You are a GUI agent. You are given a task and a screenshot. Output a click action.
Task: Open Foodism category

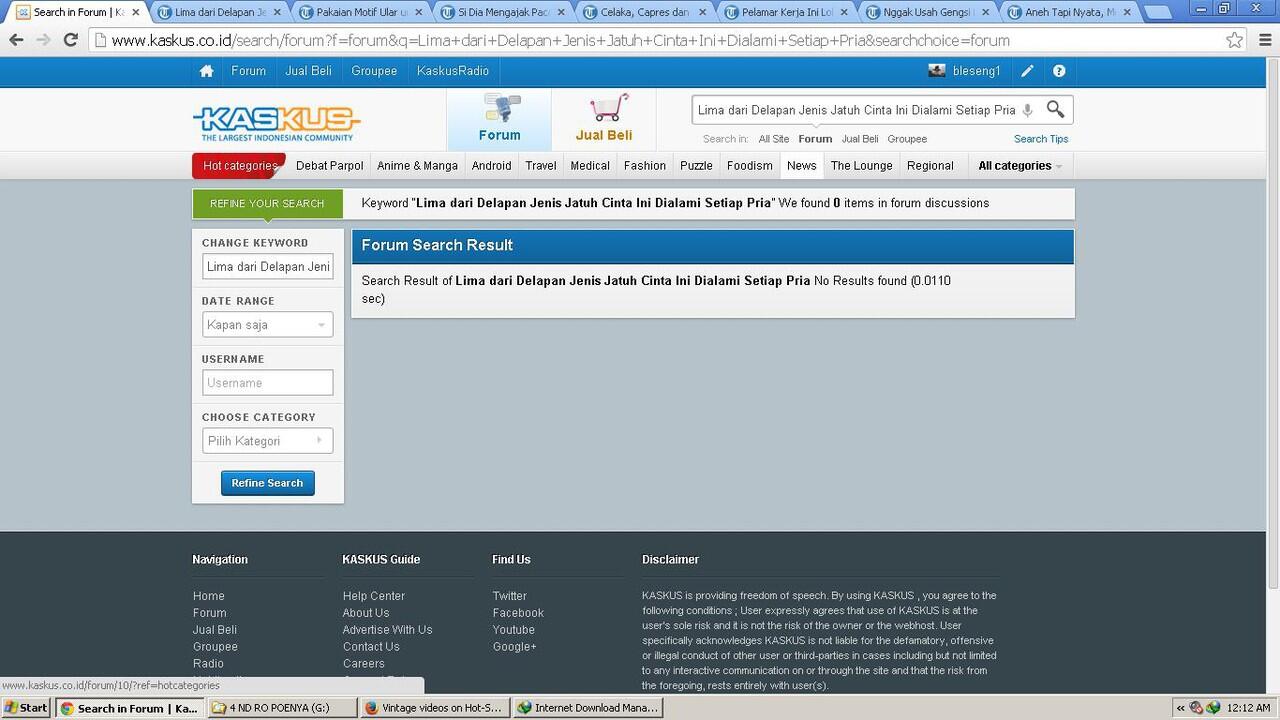(x=750, y=166)
